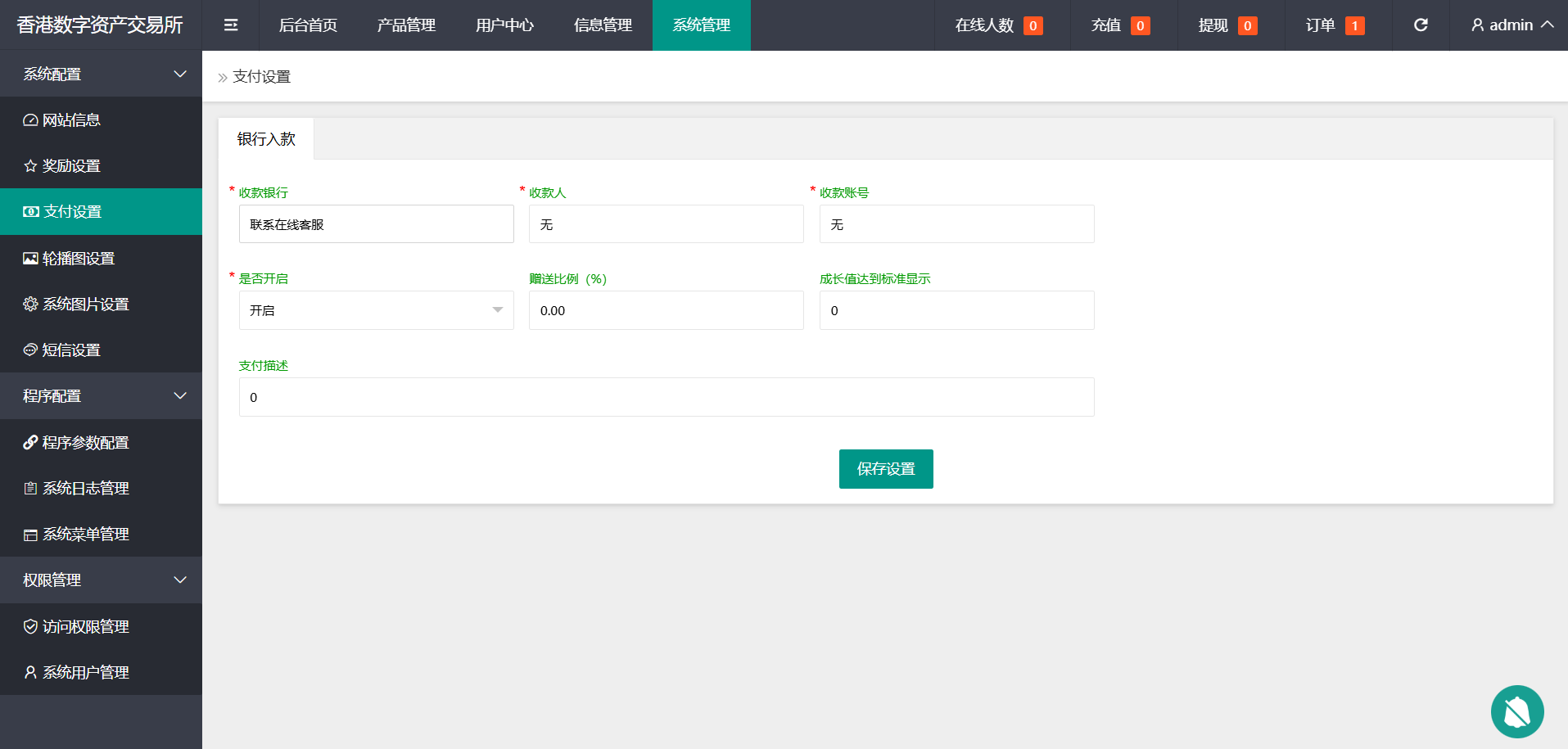This screenshot has height=749, width=1568.
Task: Collapse the 权限管理 sidebar group
Action: (x=101, y=580)
